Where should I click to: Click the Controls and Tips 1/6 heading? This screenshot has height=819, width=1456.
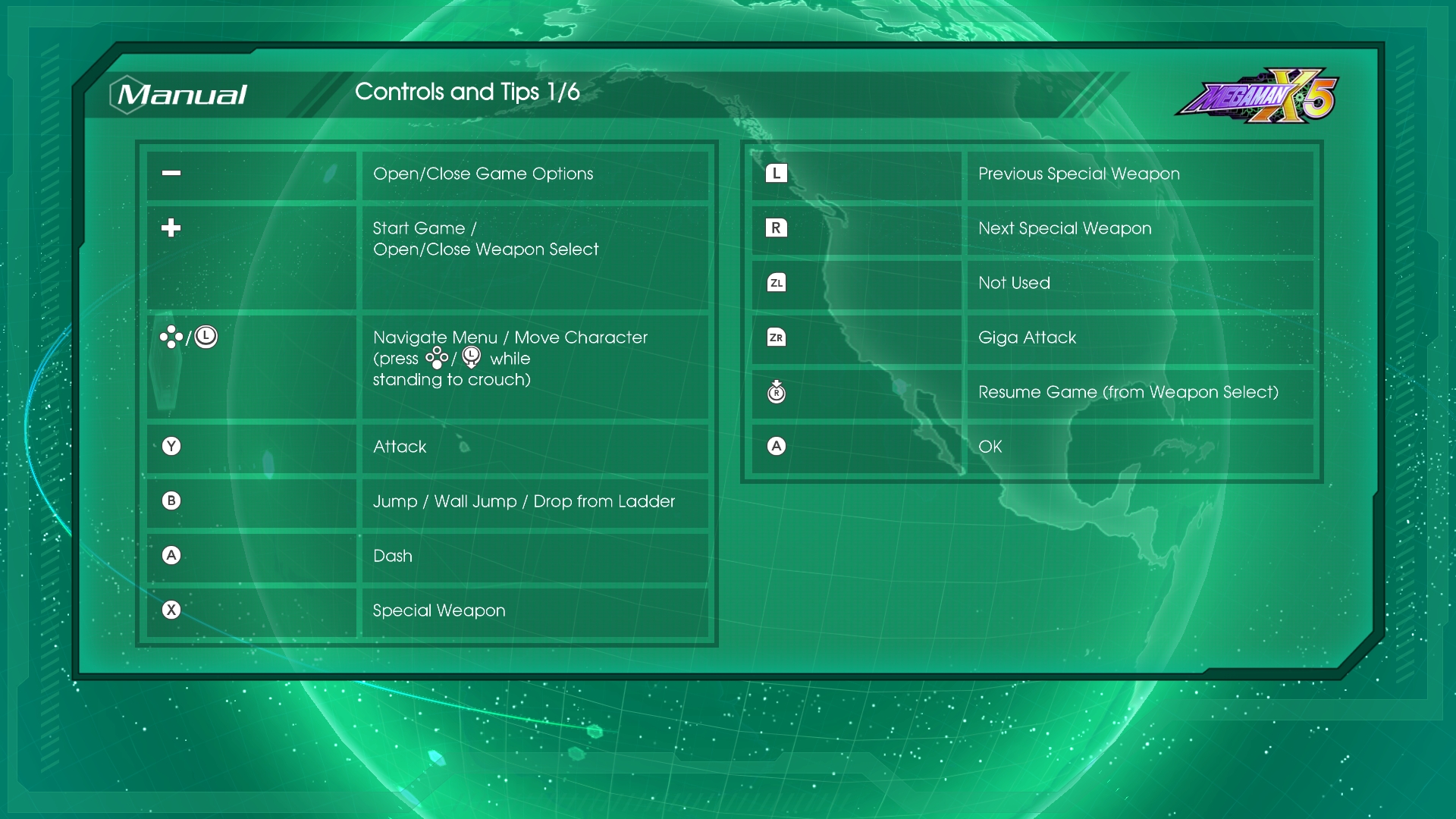click(x=467, y=92)
